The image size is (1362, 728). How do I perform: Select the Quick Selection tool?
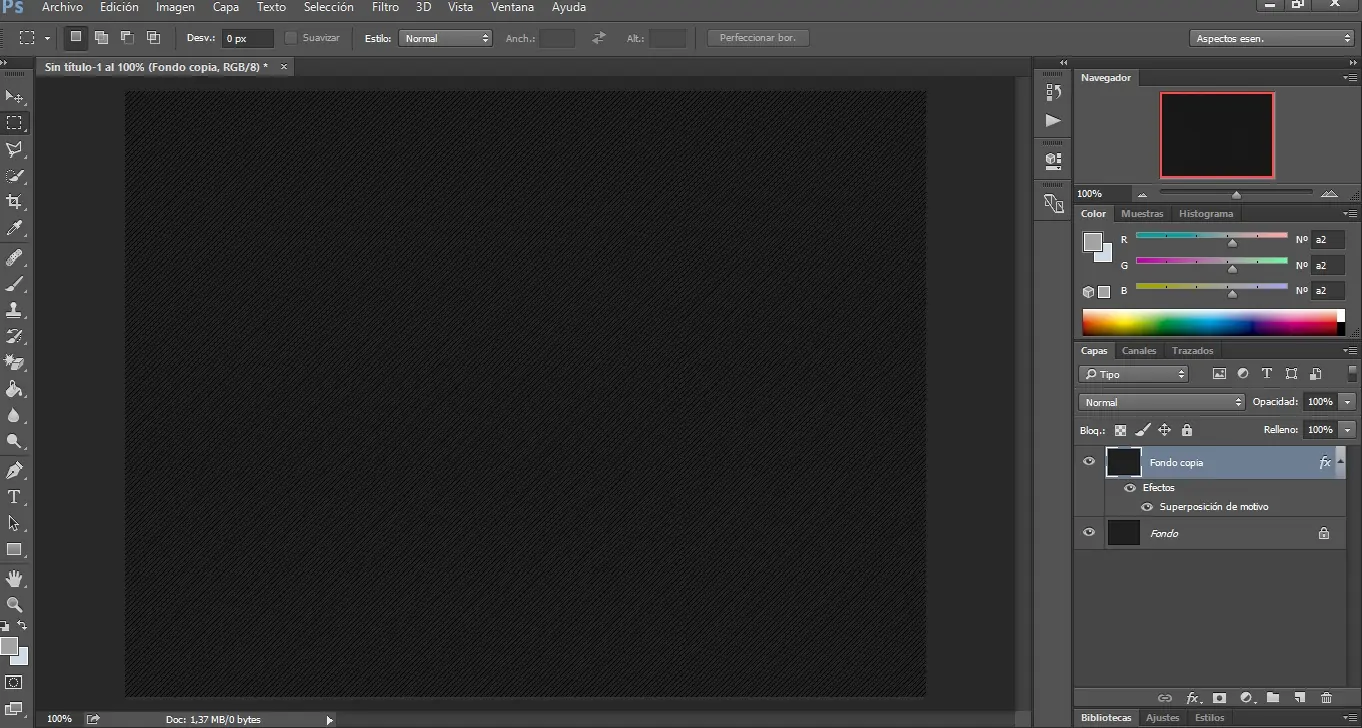tap(14, 176)
